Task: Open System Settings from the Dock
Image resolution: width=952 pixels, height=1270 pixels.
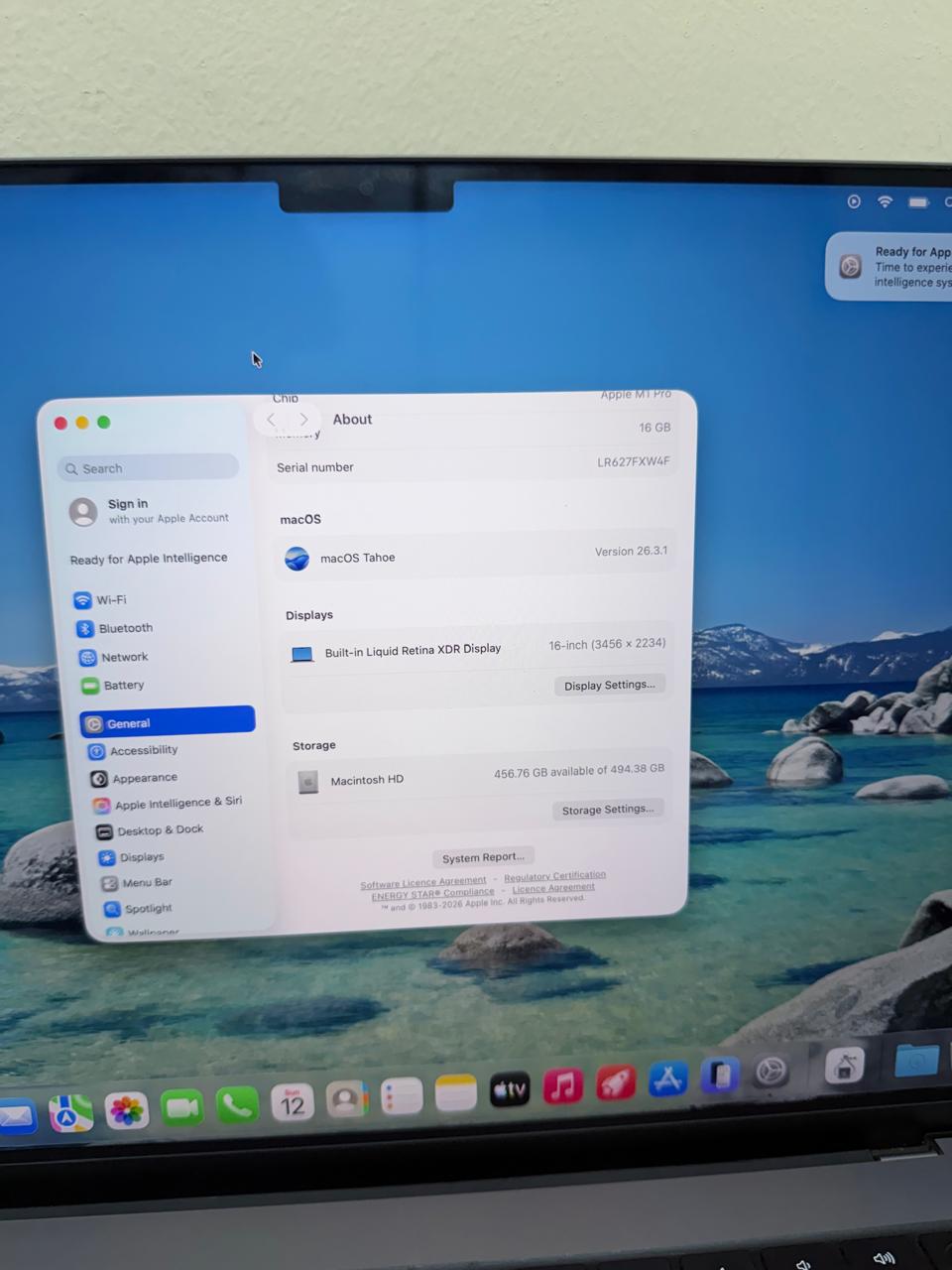Action: (x=771, y=1072)
